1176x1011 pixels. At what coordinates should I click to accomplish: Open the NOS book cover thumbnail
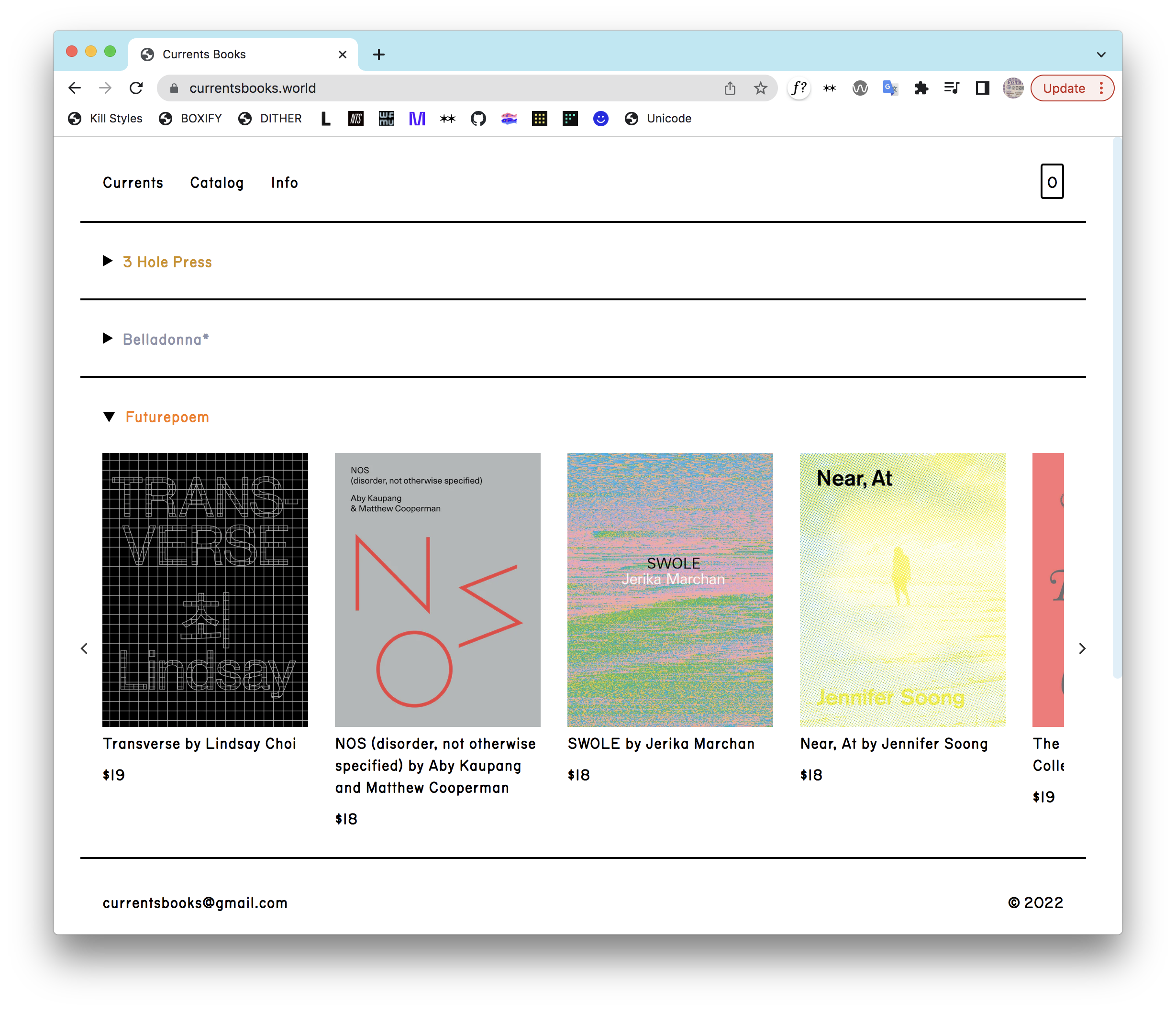pyautogui.click(x=438, y=590)
